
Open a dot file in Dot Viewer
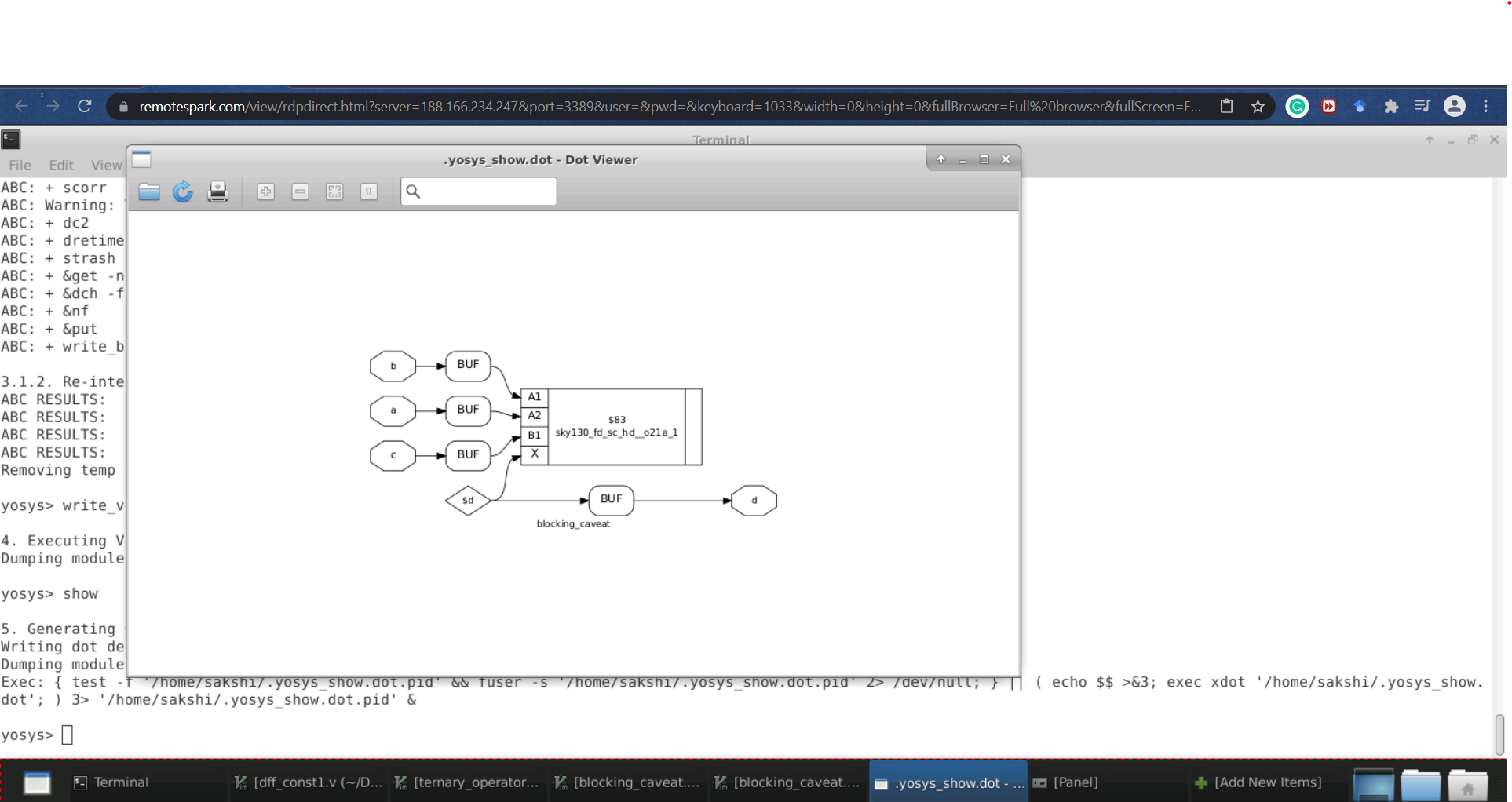[x=149, y=191]
